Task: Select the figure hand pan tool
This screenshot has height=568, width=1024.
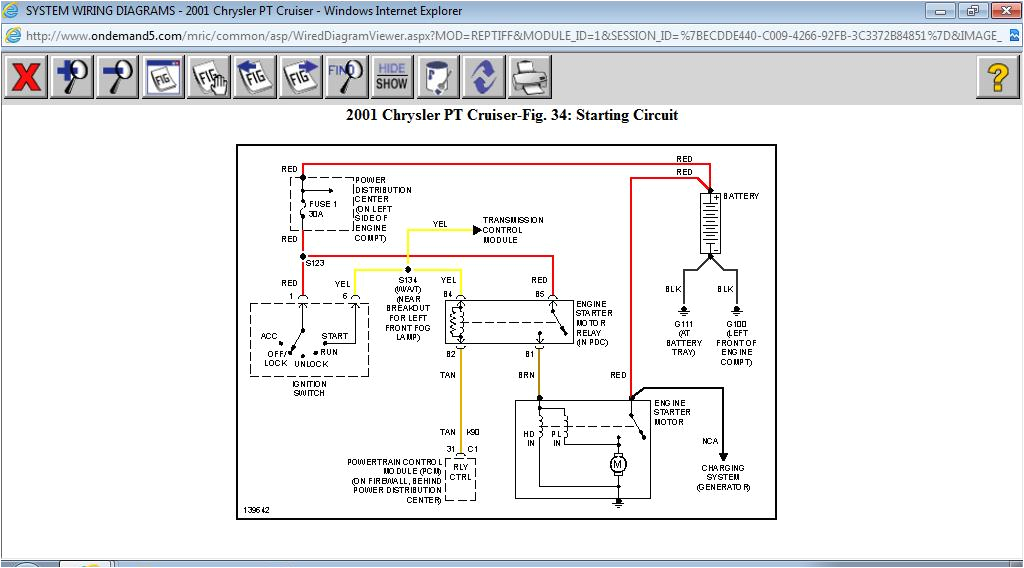Action: pos(210,77)
